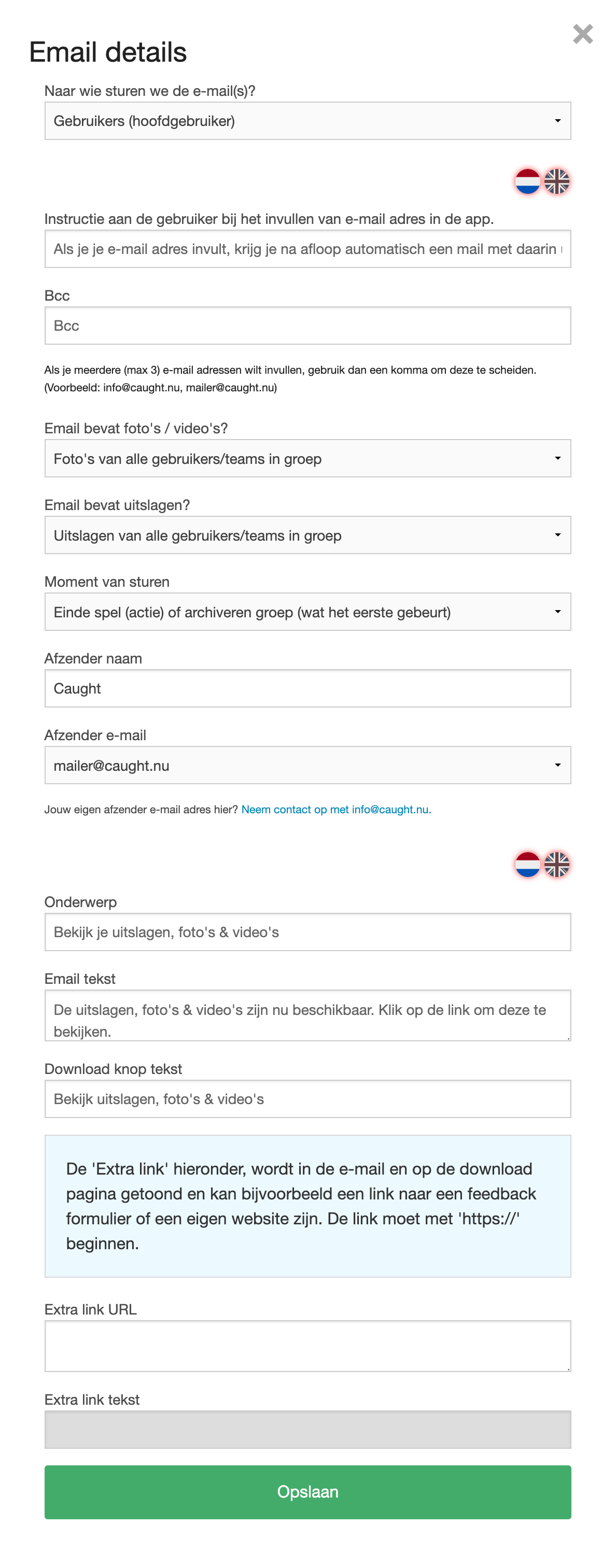
Task: Open the 'Afzender e-mail' dropdown
Action: 307,765
